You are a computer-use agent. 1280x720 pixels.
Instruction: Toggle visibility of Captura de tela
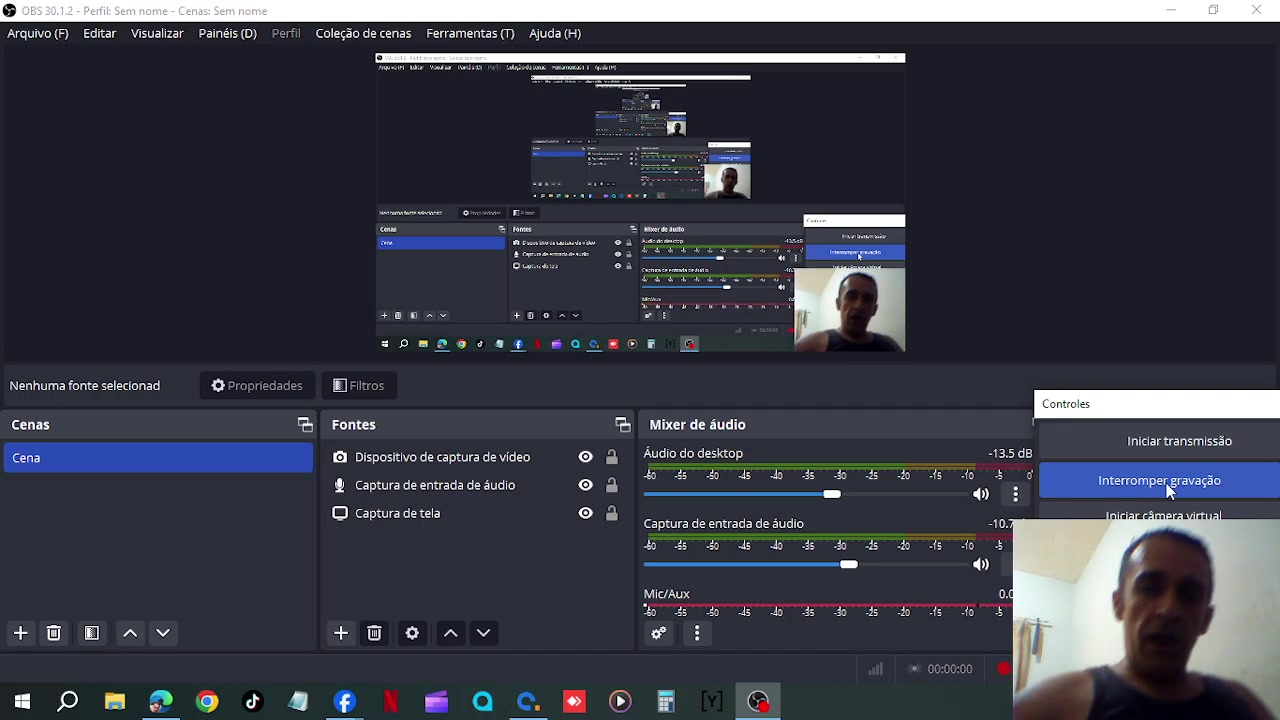[585, 513]
